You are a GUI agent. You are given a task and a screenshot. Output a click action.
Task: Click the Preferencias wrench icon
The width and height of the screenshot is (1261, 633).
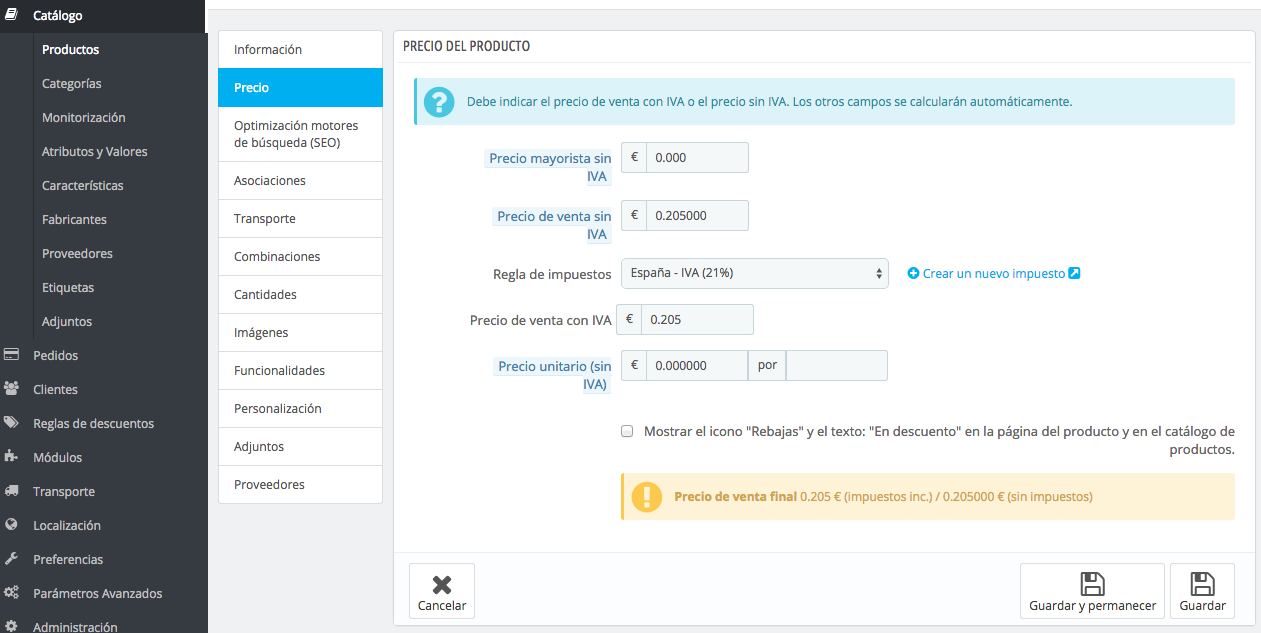12,559
